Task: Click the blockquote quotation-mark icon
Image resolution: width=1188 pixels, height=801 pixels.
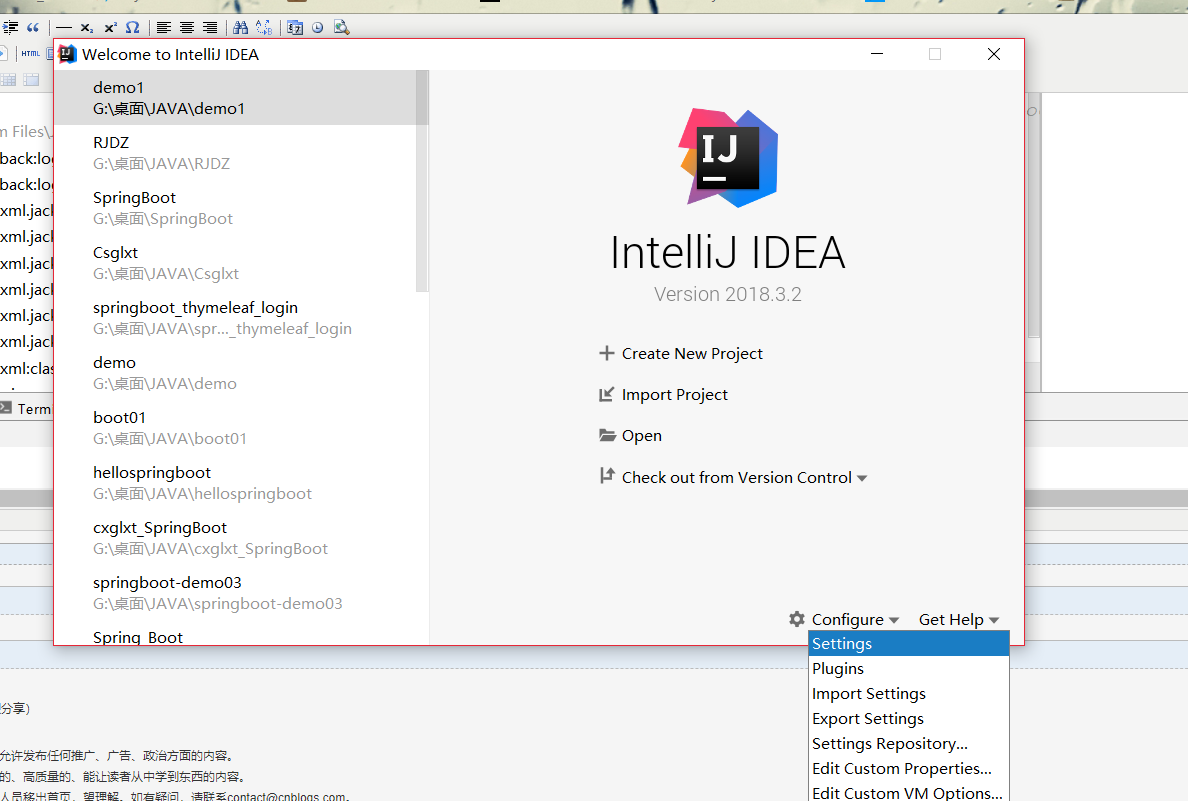Action: 33,28
